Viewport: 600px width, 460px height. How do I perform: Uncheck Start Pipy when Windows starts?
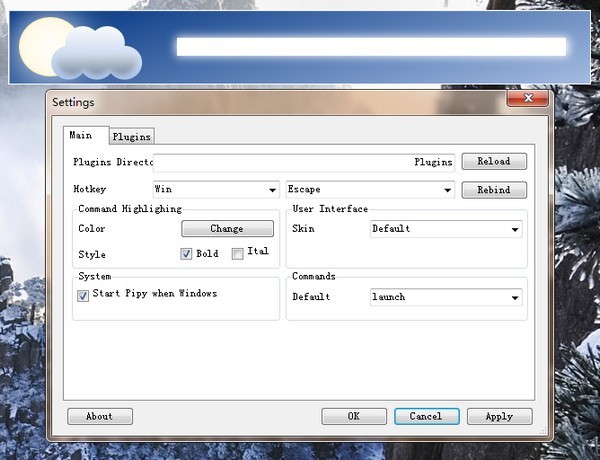tap(83, 295)
